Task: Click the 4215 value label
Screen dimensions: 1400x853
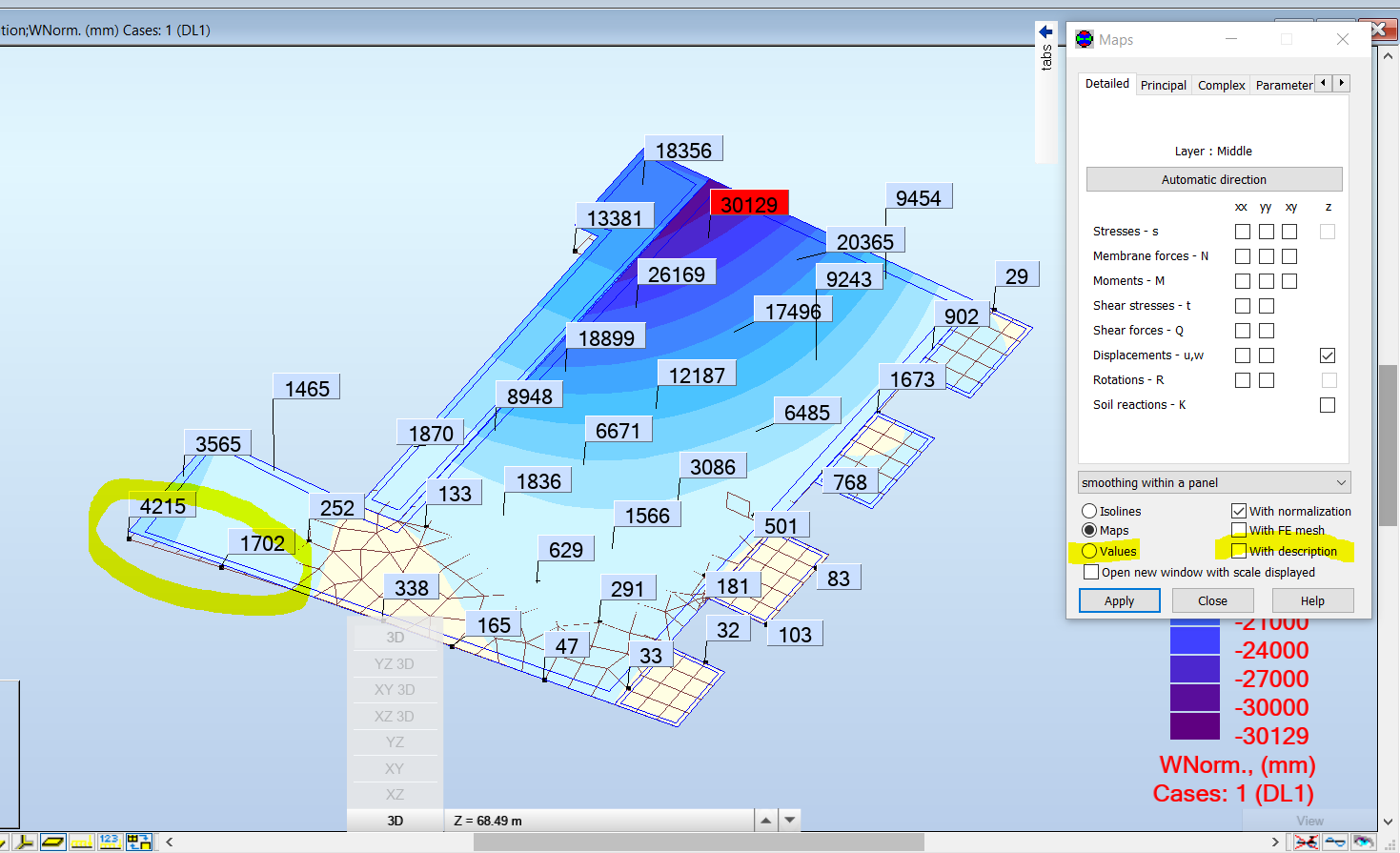Action: [x=163, y=506]
